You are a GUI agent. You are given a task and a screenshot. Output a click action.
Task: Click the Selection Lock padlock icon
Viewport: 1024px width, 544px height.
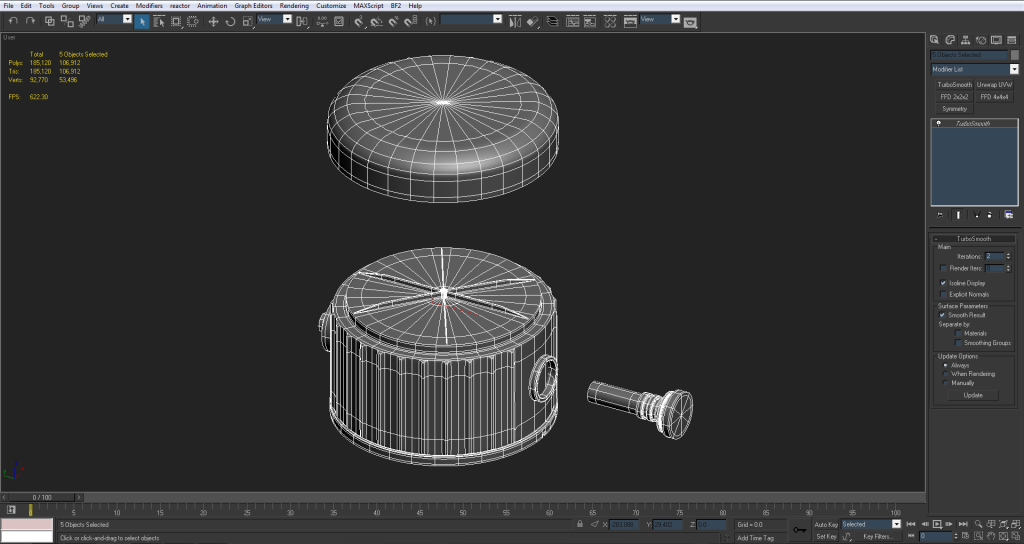(580, 524)
